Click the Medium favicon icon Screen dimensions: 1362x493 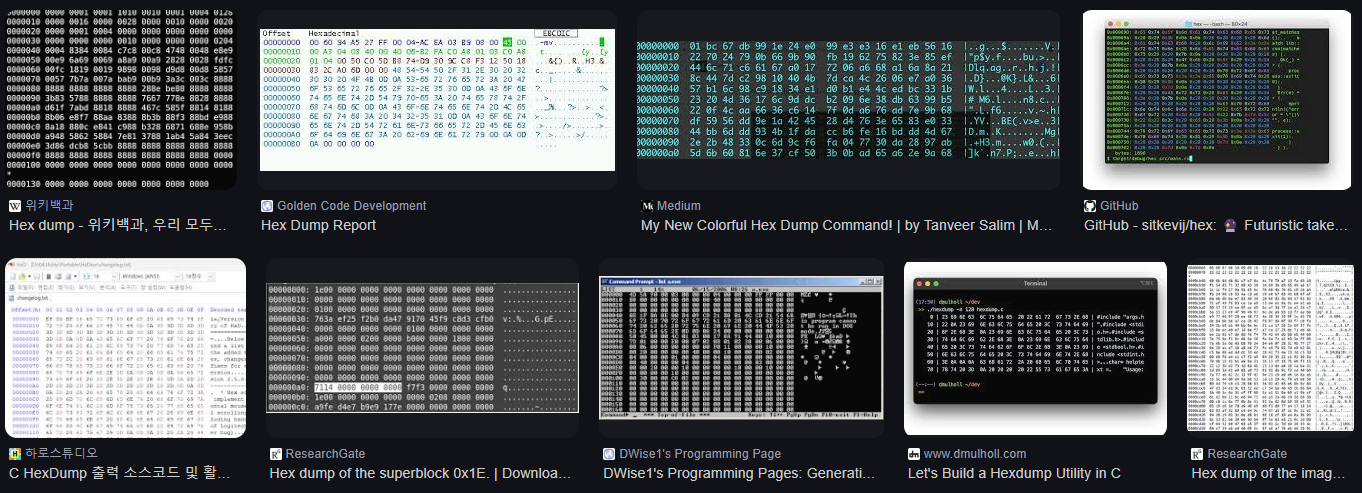tap(647, 206)
